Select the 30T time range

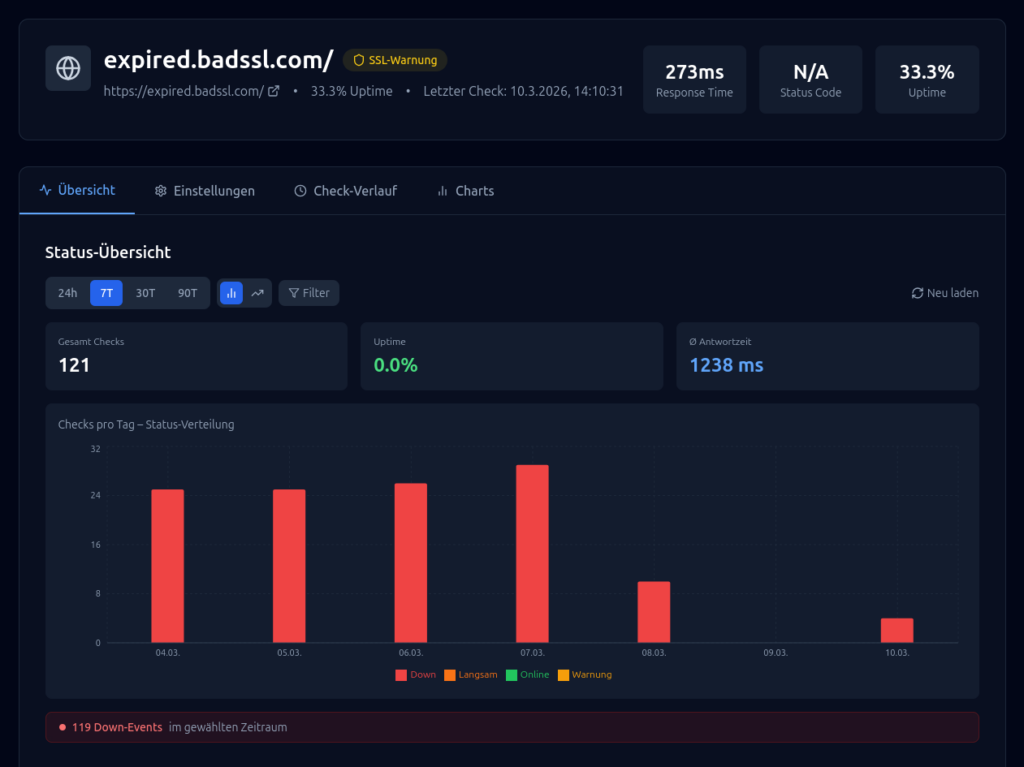point(145,292)
